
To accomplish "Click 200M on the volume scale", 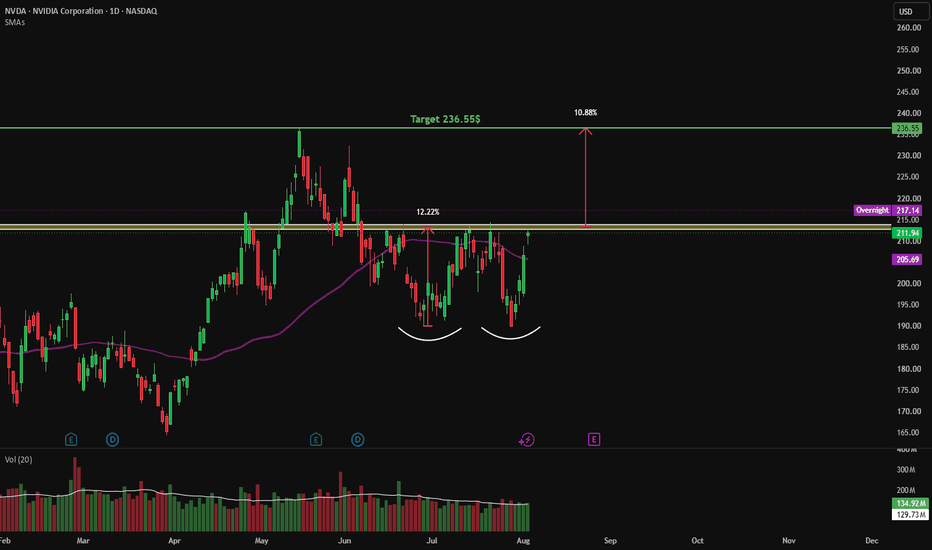I will (906, 491).
